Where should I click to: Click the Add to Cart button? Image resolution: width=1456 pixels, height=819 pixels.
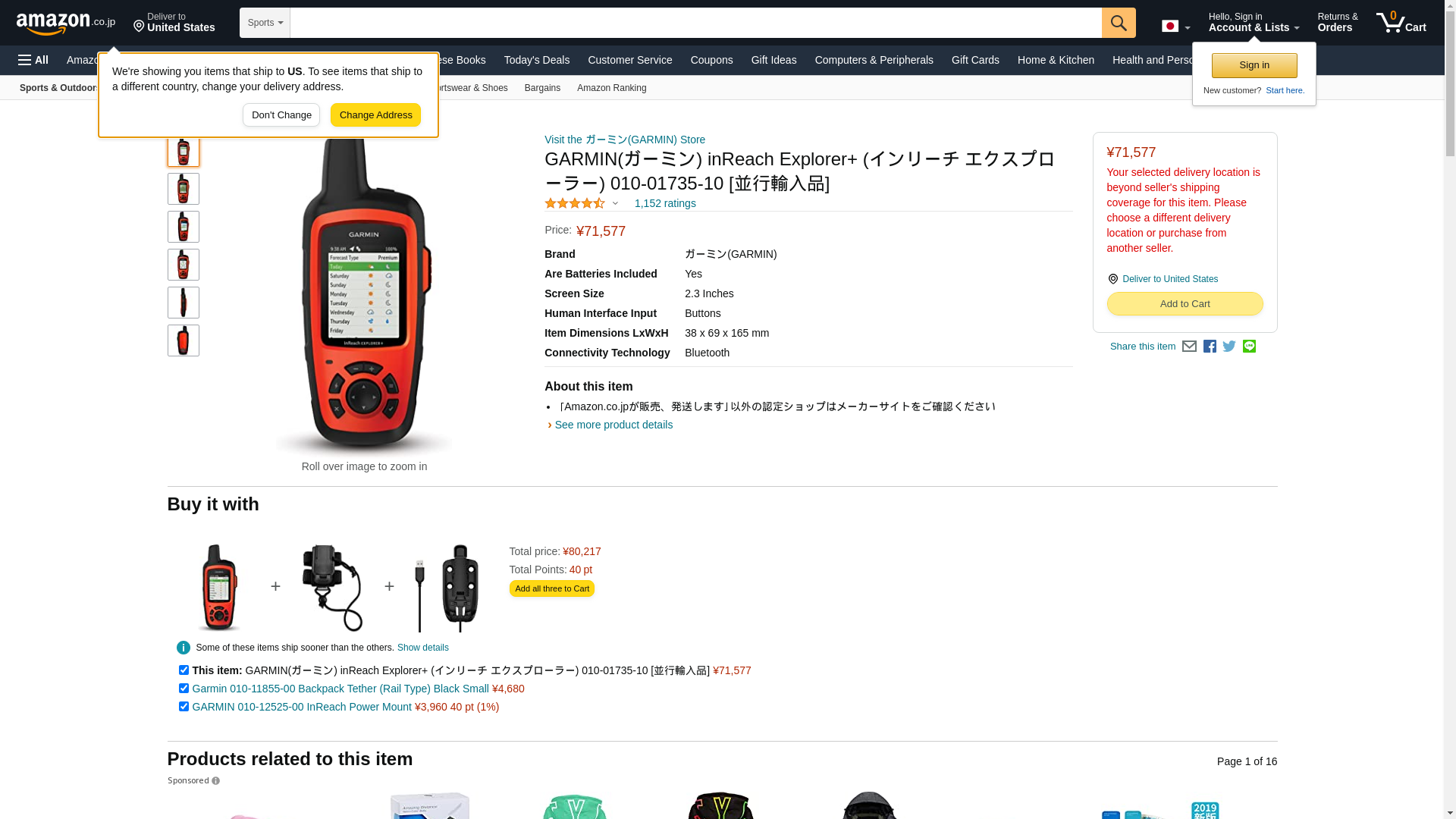(1185, 304)
